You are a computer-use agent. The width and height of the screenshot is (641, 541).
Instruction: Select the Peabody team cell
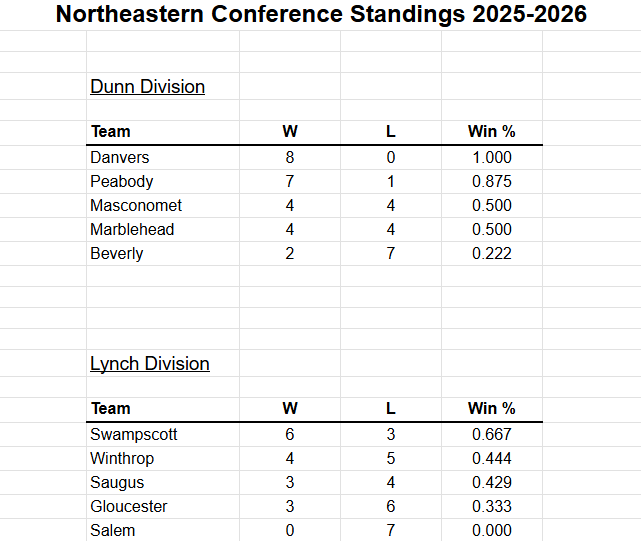pyautogui.click(x=121, y=182)
